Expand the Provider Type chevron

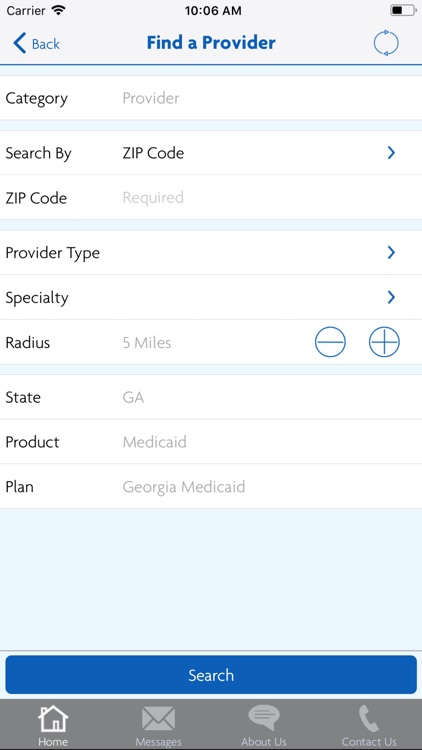coord(391,252)
